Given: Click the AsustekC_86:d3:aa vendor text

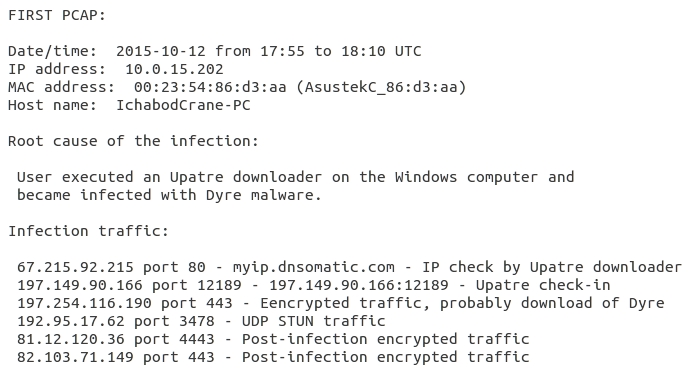Looking at the screenshot, I should click(x=381, y=87).
